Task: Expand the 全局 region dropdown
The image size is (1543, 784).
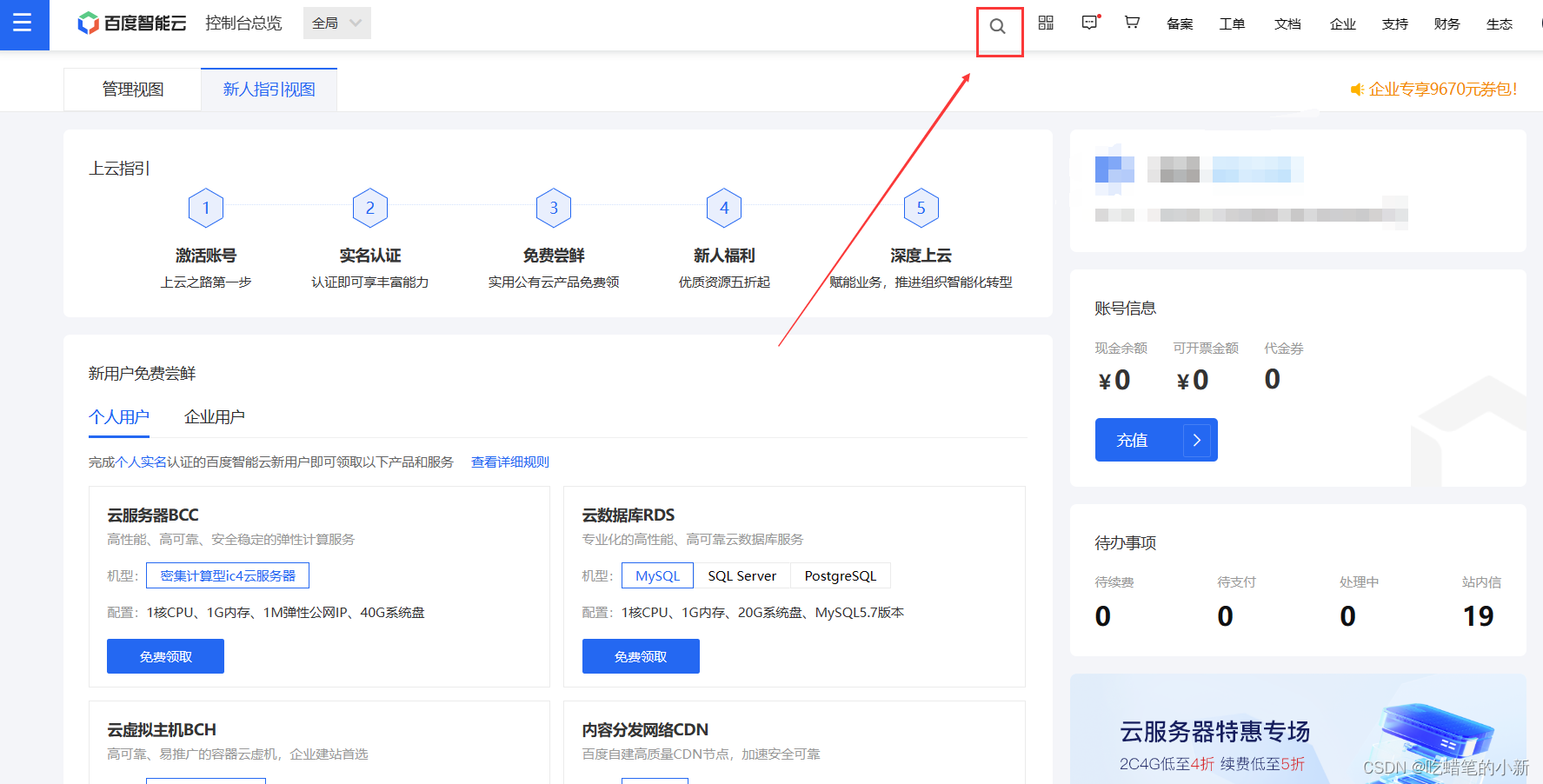Action: [x=337, y=23]
